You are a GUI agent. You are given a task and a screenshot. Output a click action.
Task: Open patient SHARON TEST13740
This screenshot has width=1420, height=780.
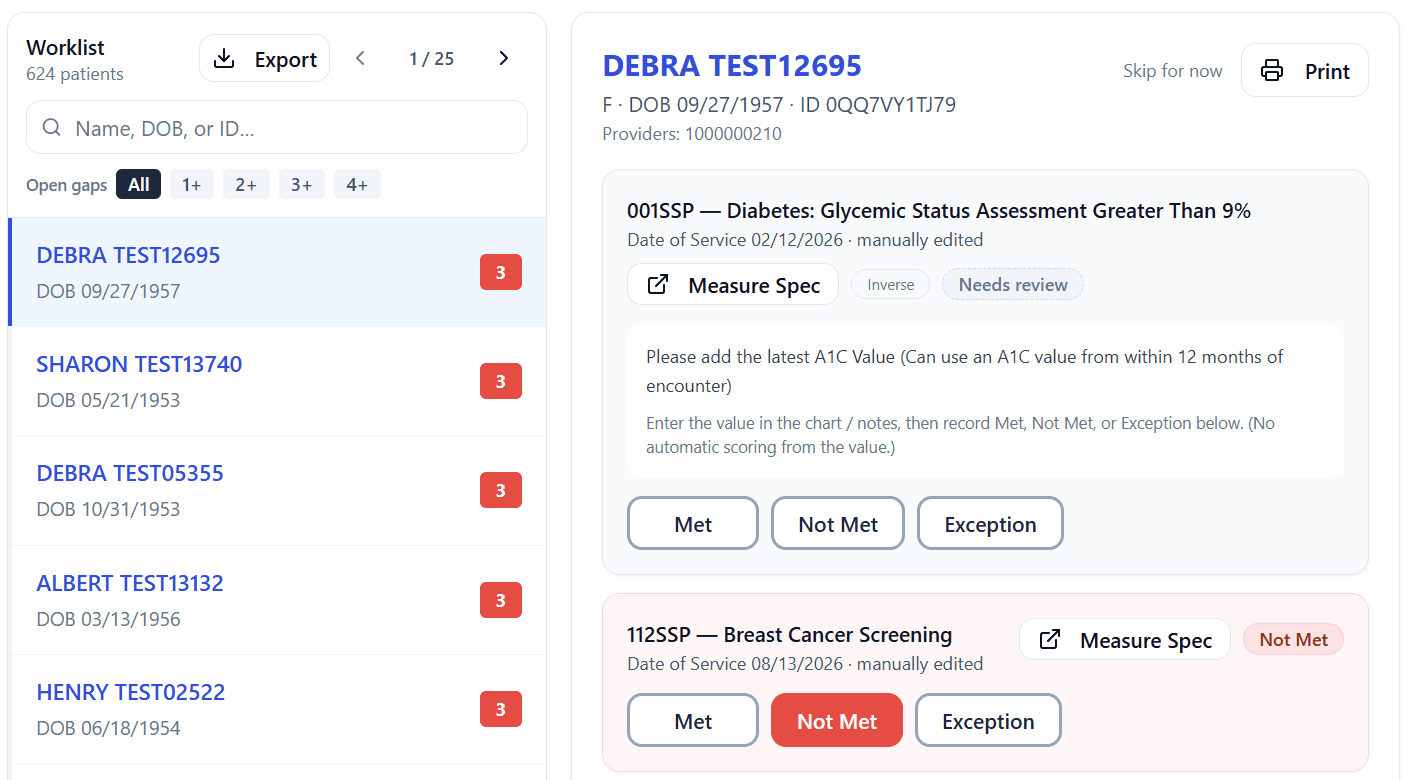[277, 381]
